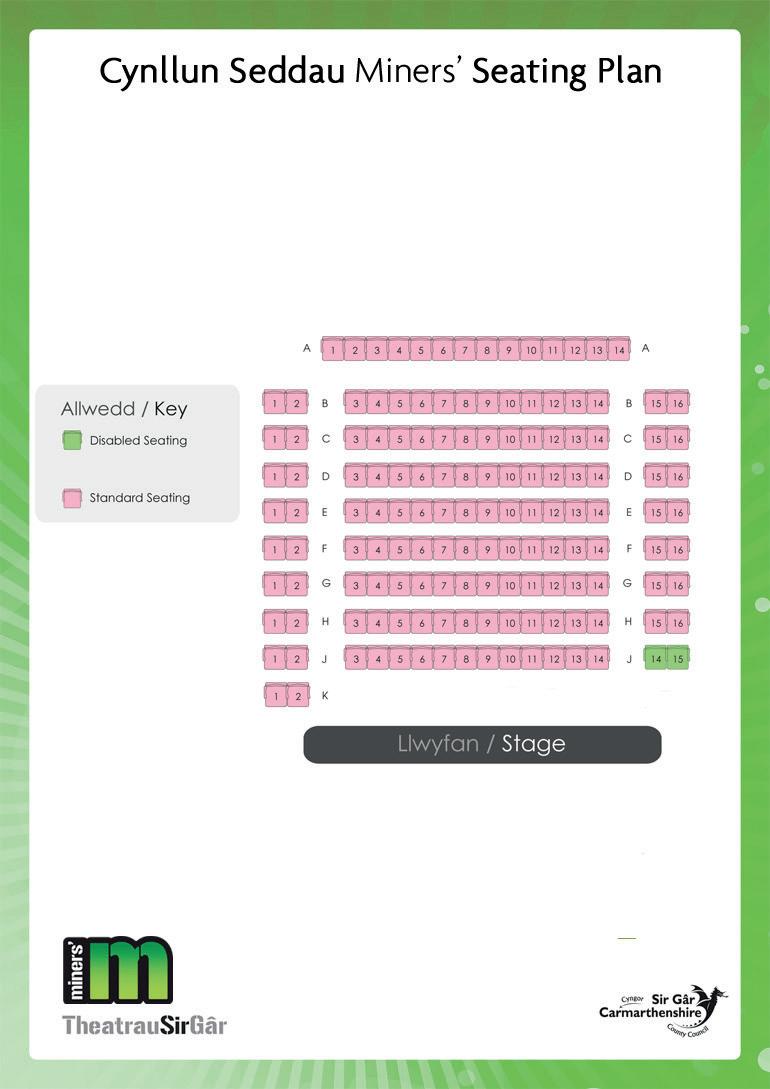Select seat 1 in row A
The height and width of the screenshot is (1089, 770).
click(333, 349)
